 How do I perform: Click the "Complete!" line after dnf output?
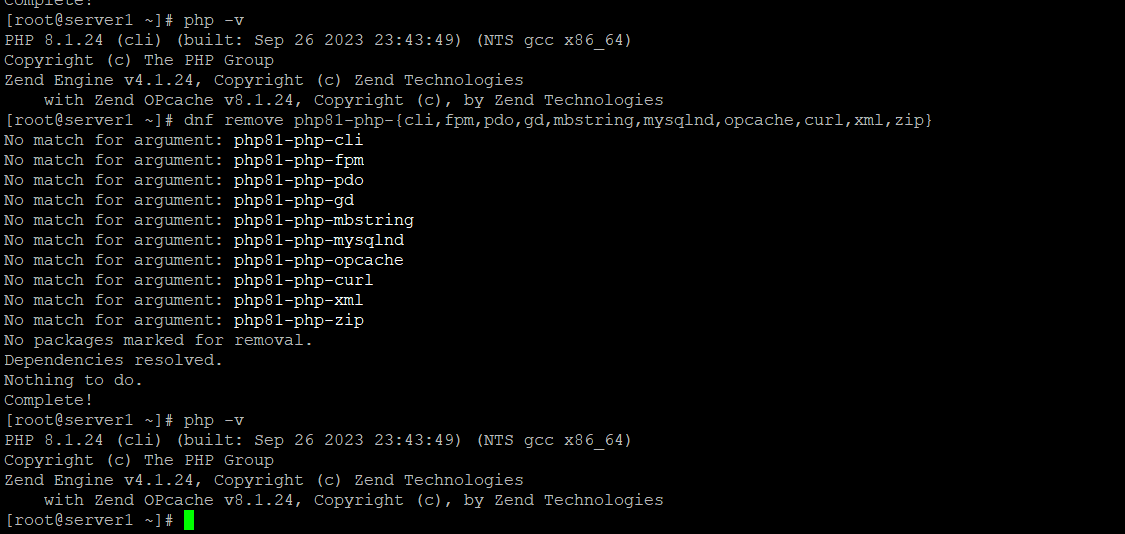point(49,400)
